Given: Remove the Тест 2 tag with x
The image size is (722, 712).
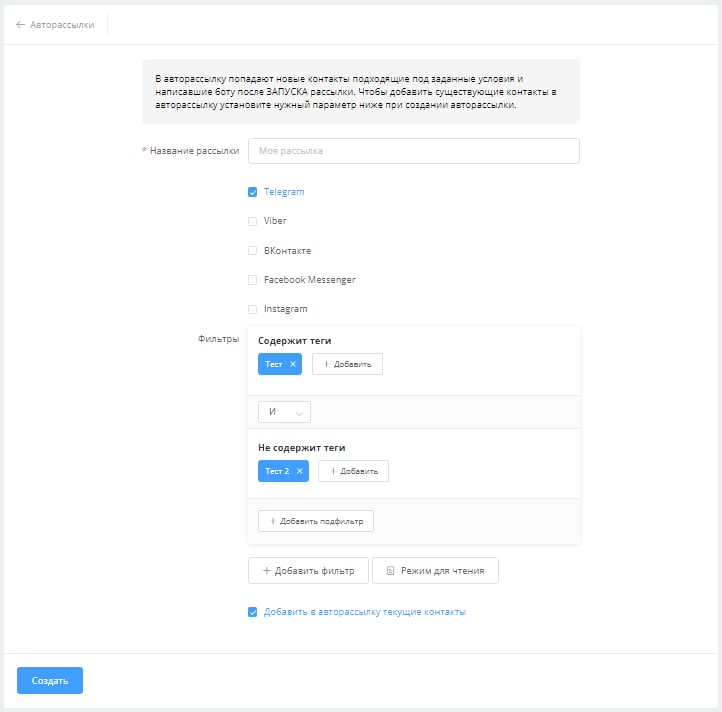Looking at the screenshot, I should (x=299, y=471).
